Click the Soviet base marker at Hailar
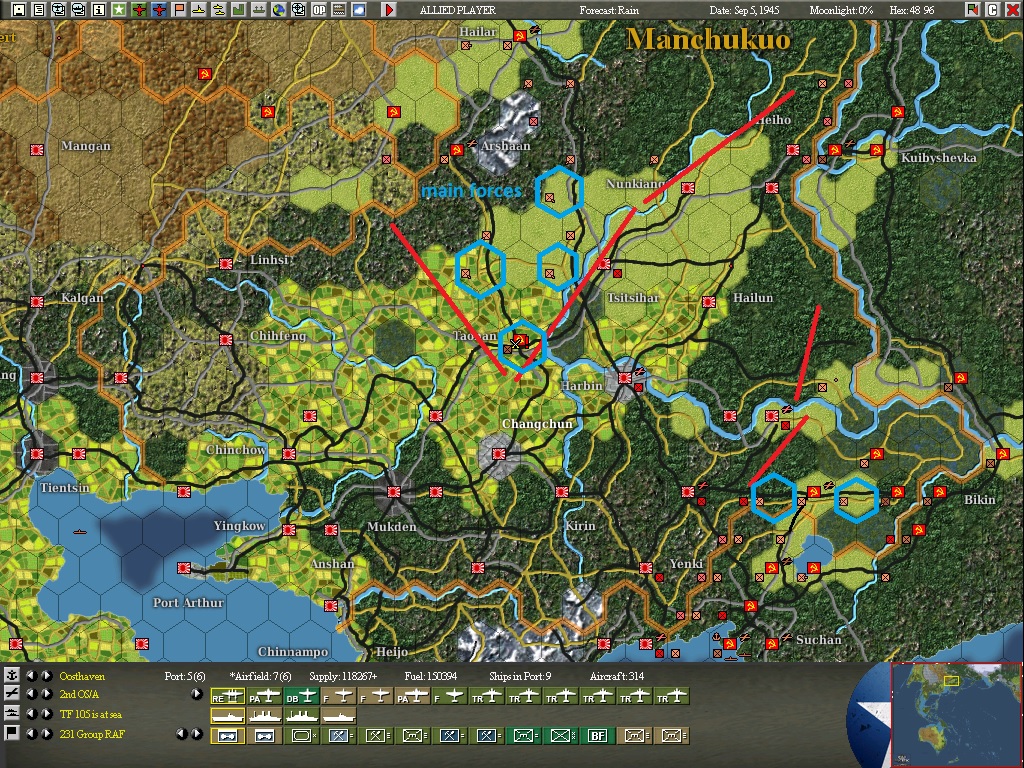Screen dimensions: 1024x768 point(519,36)
